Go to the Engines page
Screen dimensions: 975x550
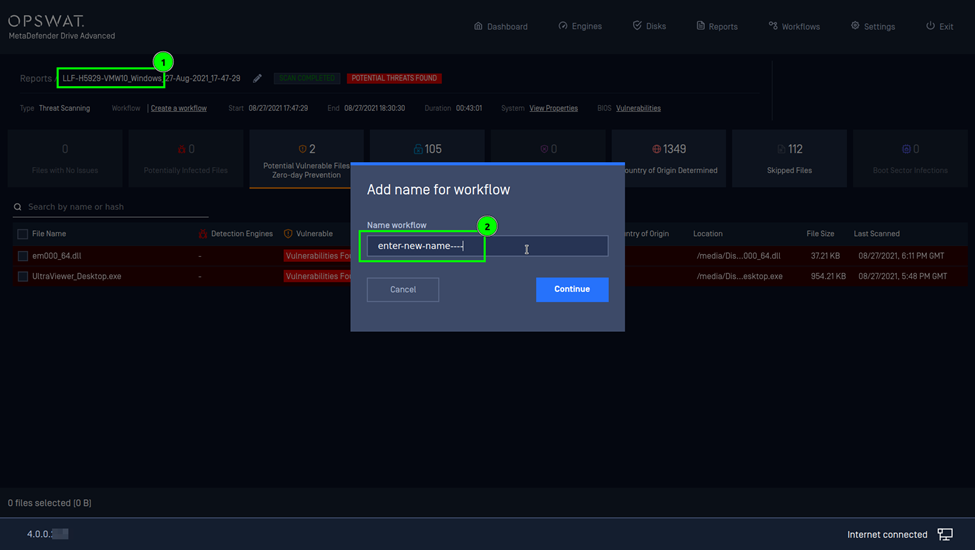coord(580,26)
